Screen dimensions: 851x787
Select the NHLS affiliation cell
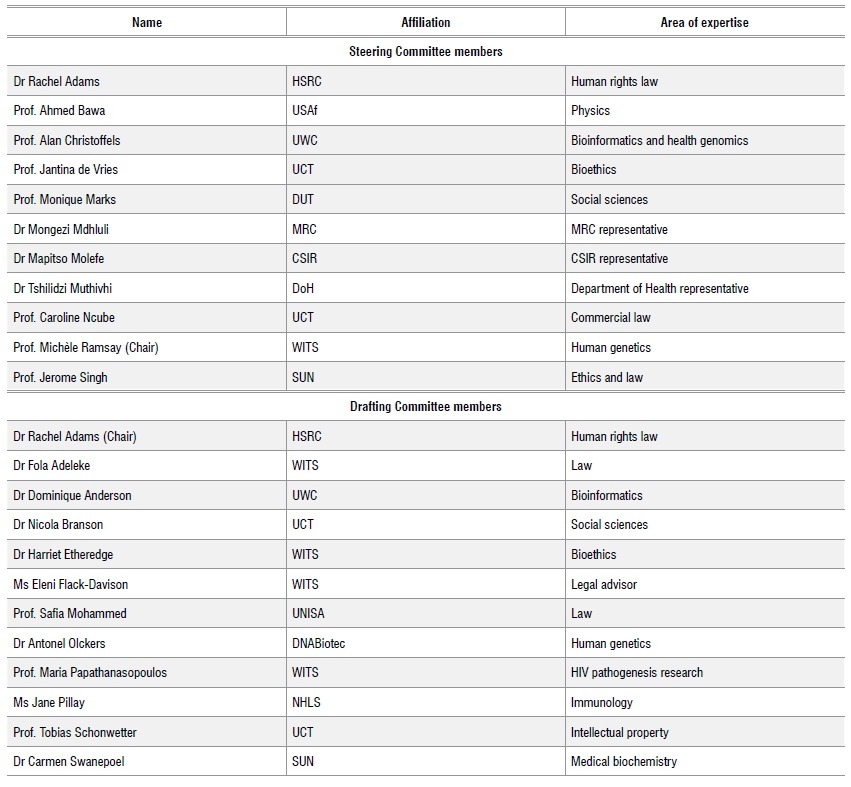(x=306, y=703)
